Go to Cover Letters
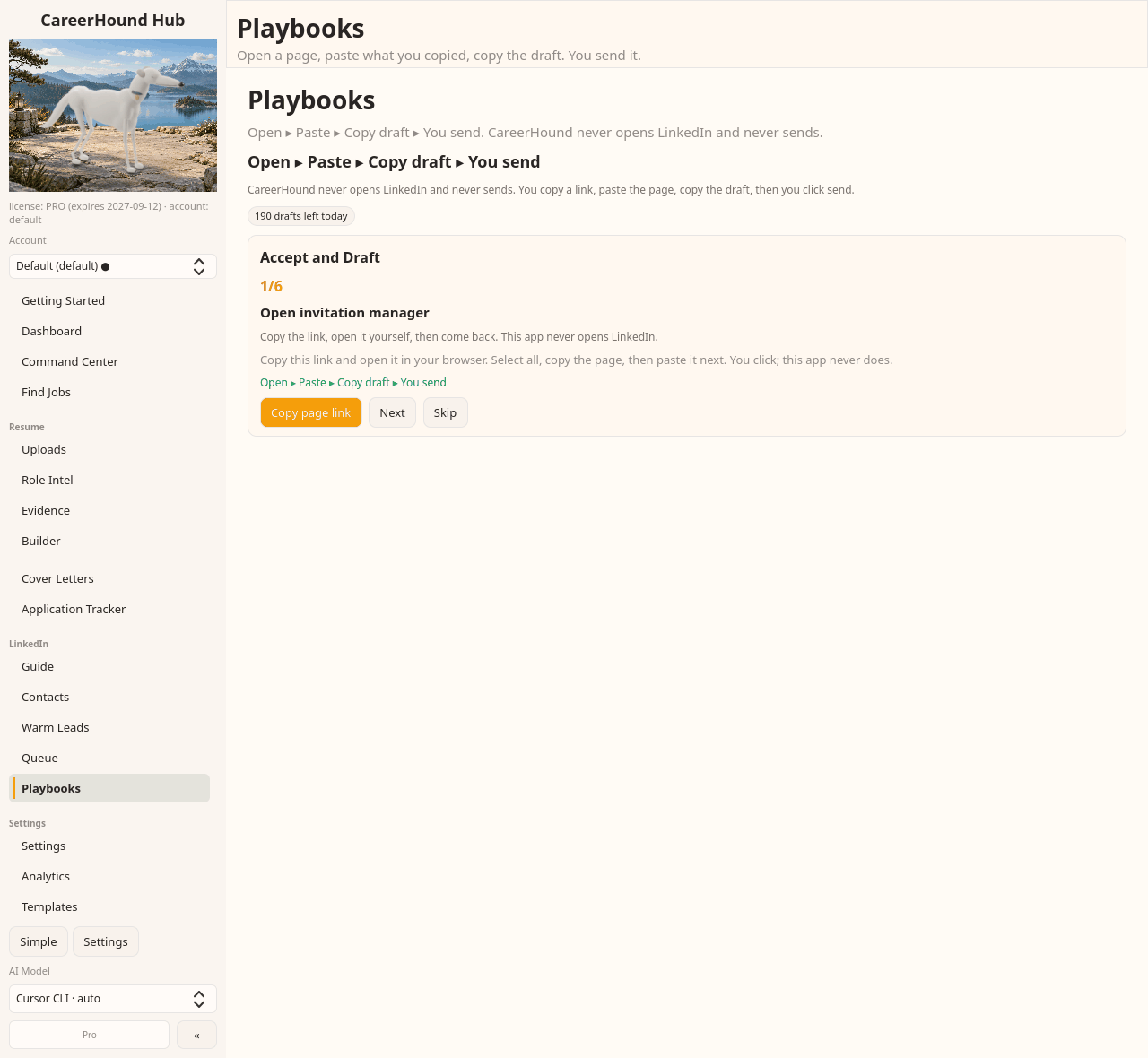Viewport: 1148px width, 1058px height. tap(109, 578)
